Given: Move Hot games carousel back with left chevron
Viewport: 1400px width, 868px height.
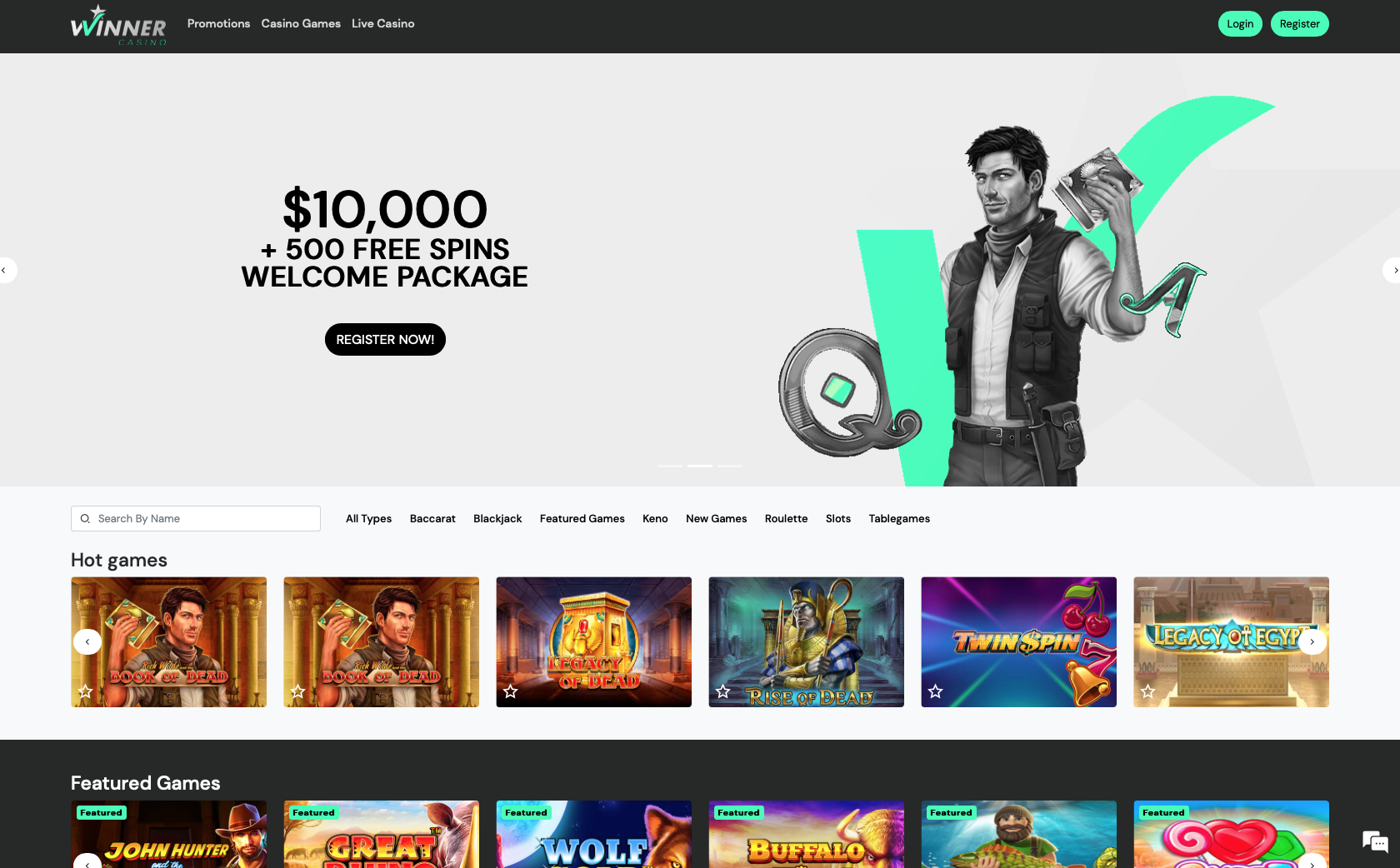Looking at the screenshot, I should click(87, 641).
